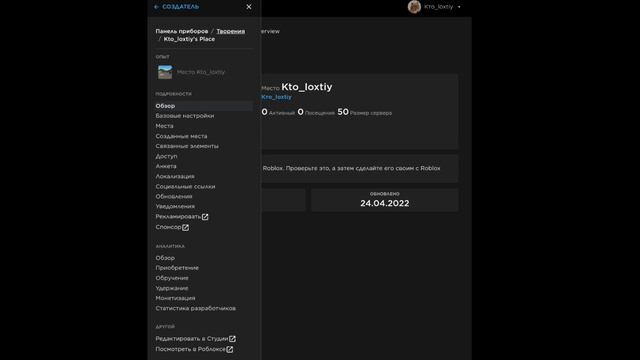The height and width of the screenshot is (360, 640).
Task: Open the Анкета page
Action: (x=166, y=166)
